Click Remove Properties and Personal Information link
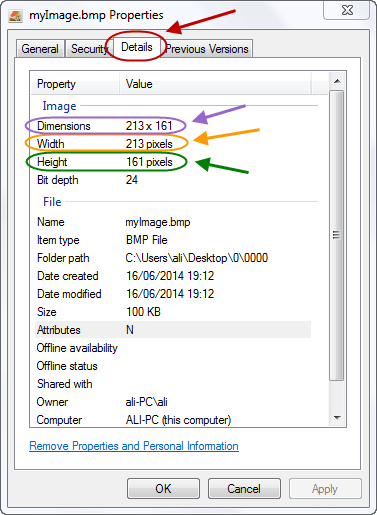This screenshot has height=515, width=377. pos(134,446)
